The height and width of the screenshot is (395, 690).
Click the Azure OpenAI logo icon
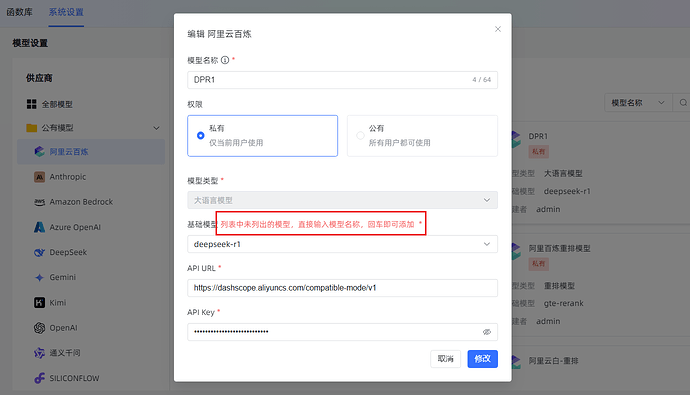[x=39, y=227]
